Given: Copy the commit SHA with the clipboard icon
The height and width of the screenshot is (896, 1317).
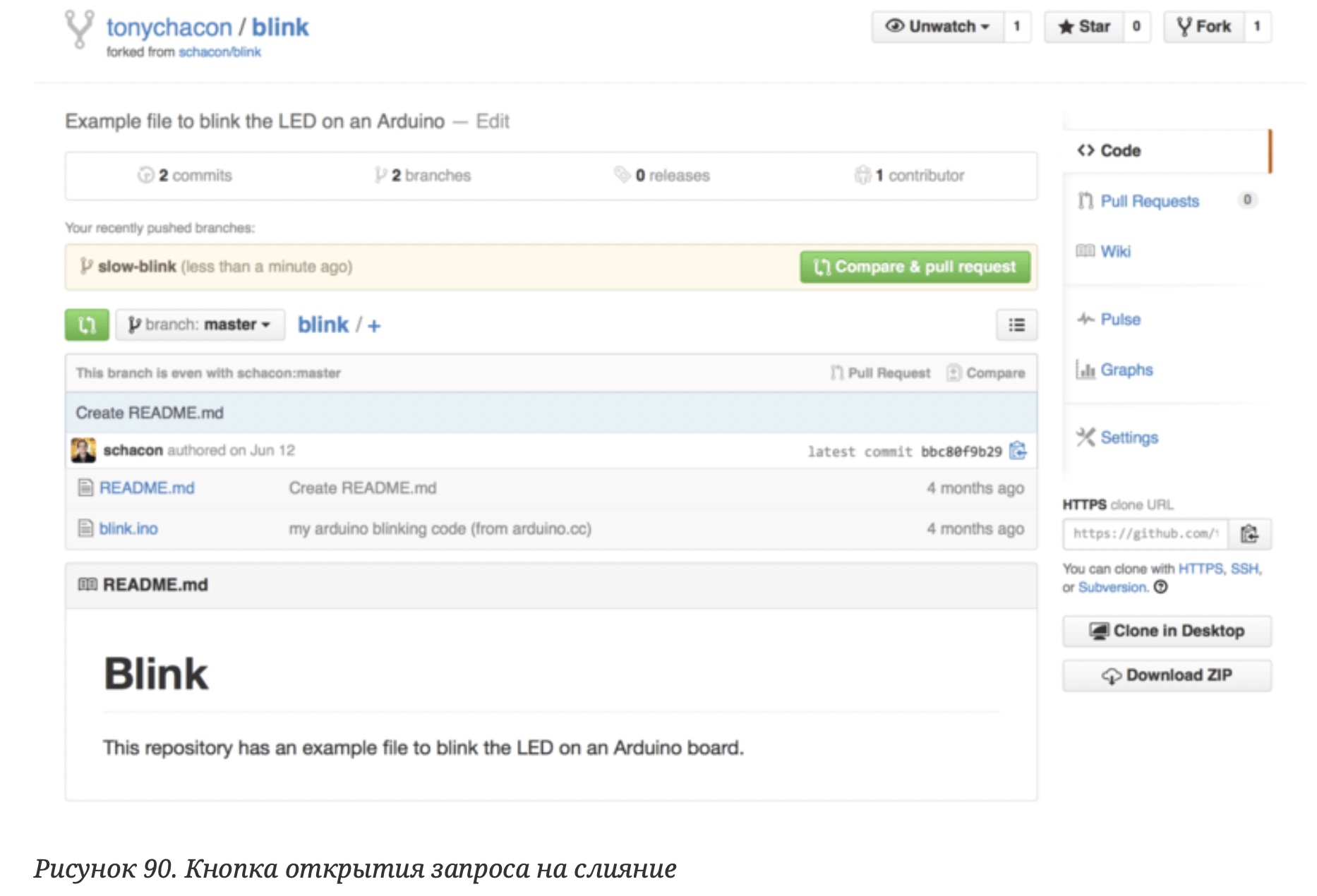Looking at the screenshot, I should point(1018,450).
